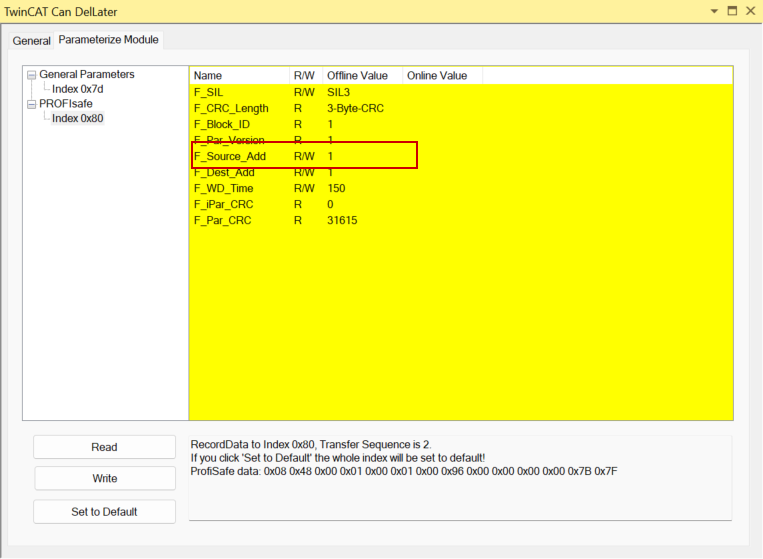Image resolution: width=763 pixels, height=559 pixels.
Task: Click the 0 value of F_iPar_CRC
Action: [x=330, y=204]
